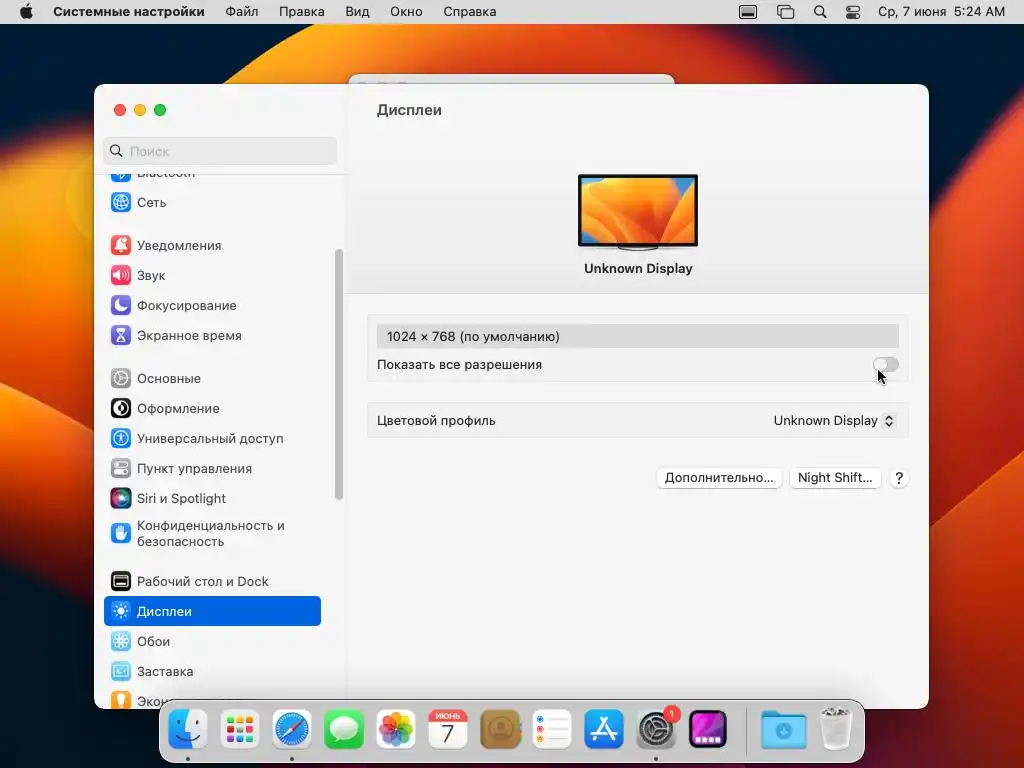1024x768 pixels.
Task: Select the Фокусирование moon icon
Action: point(121,306)
